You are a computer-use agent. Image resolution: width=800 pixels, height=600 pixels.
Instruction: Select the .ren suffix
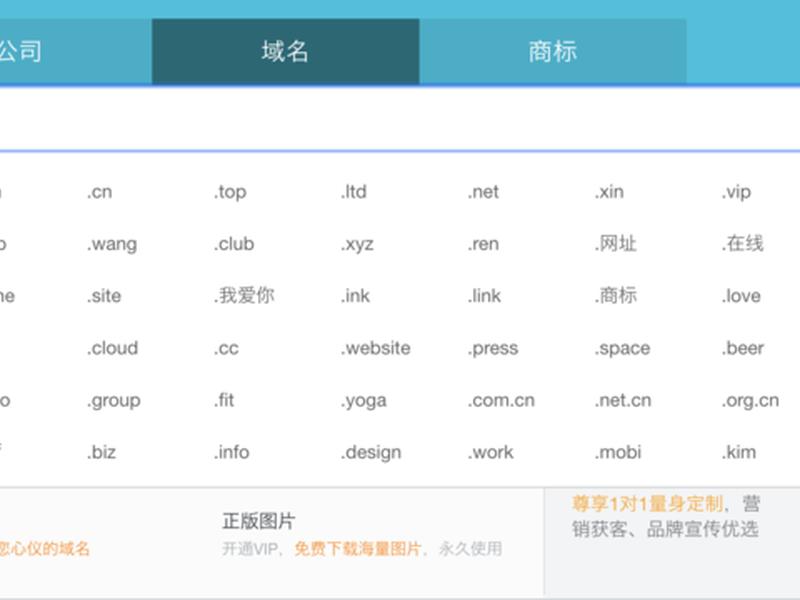483,244
